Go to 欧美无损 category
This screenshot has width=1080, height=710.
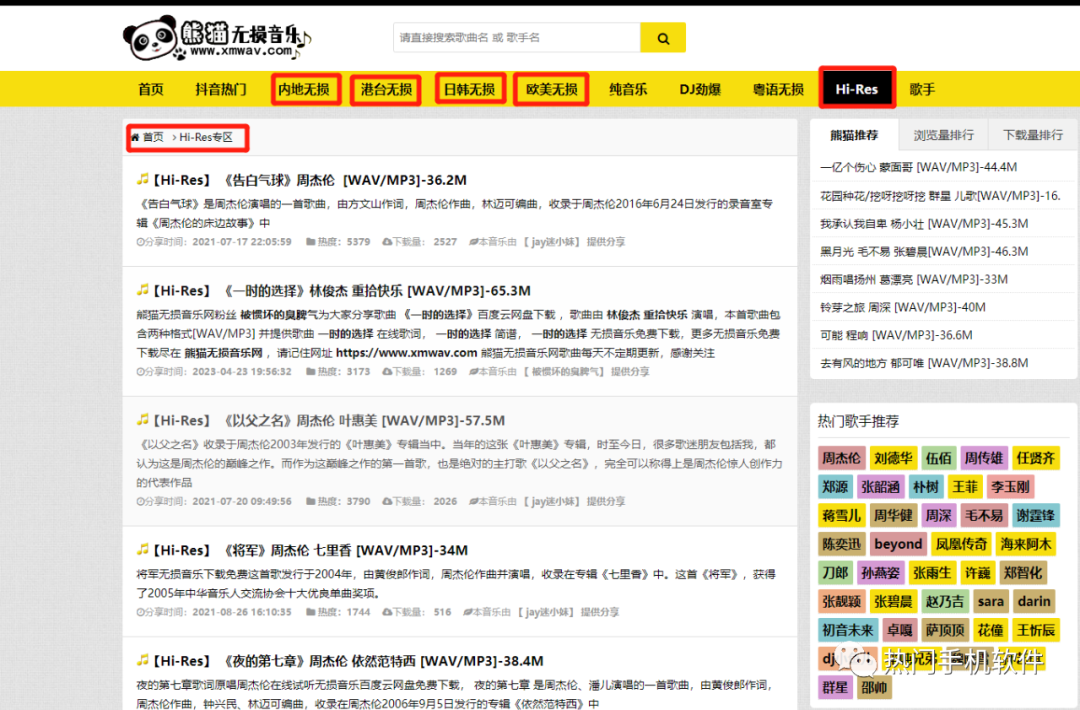pos(552,89)
